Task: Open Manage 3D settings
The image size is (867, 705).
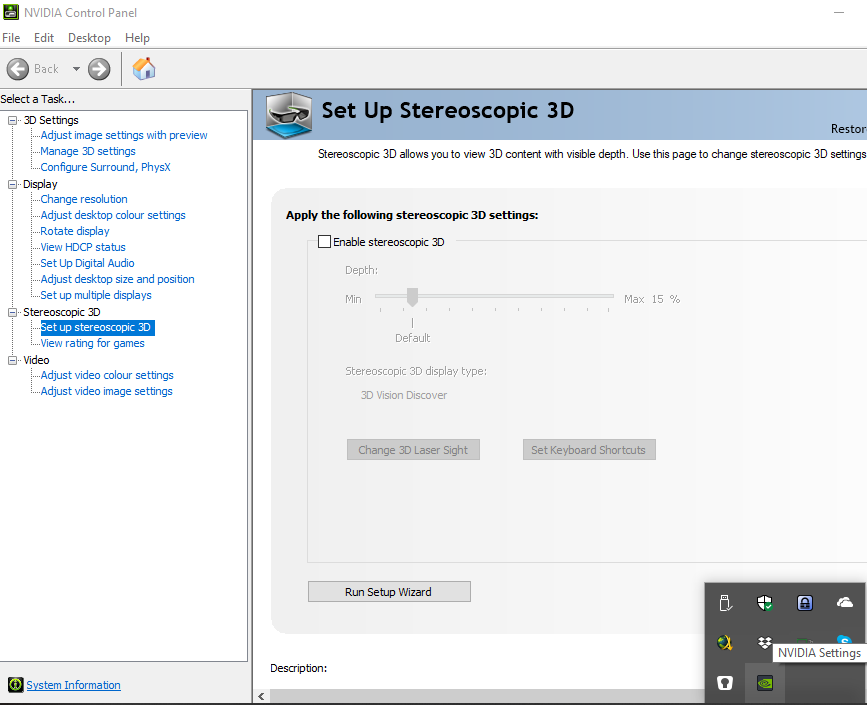Action: point(88,151)
